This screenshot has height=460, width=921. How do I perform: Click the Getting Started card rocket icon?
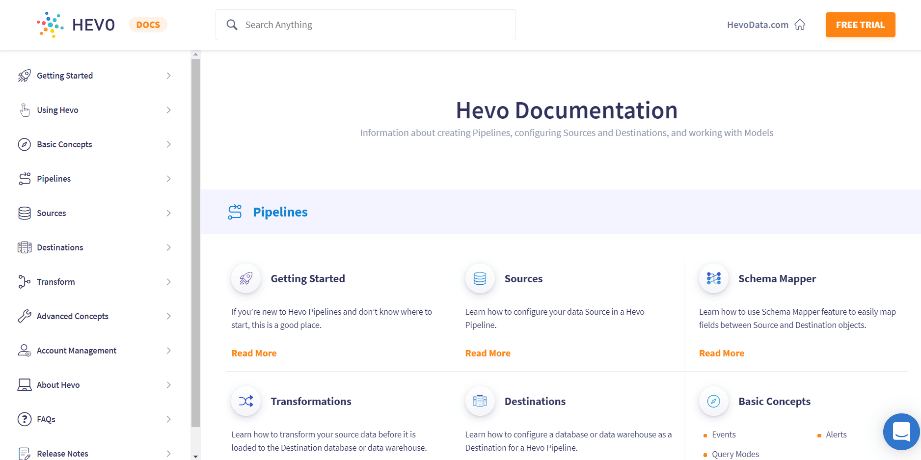(246, 278)
